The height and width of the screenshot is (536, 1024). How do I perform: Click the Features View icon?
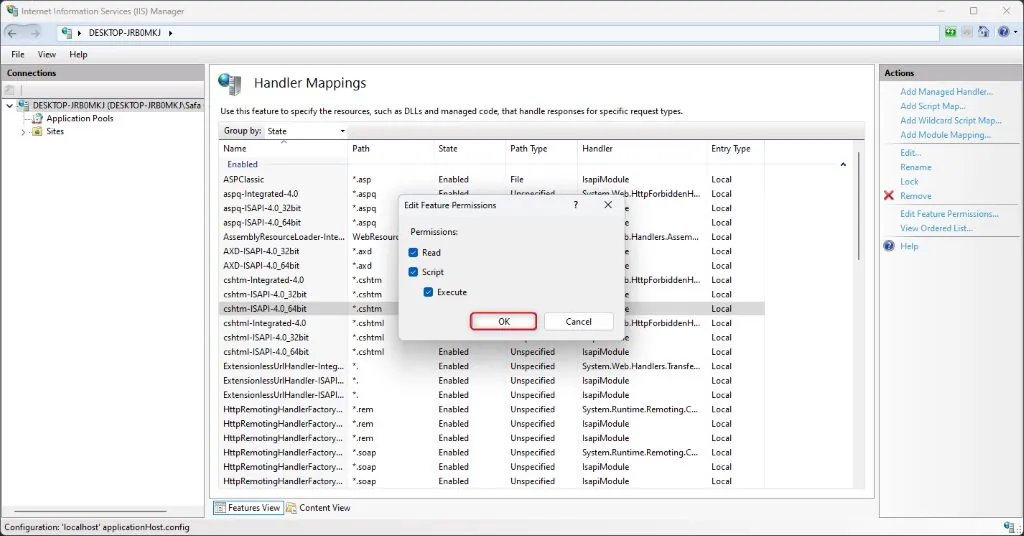220,507
